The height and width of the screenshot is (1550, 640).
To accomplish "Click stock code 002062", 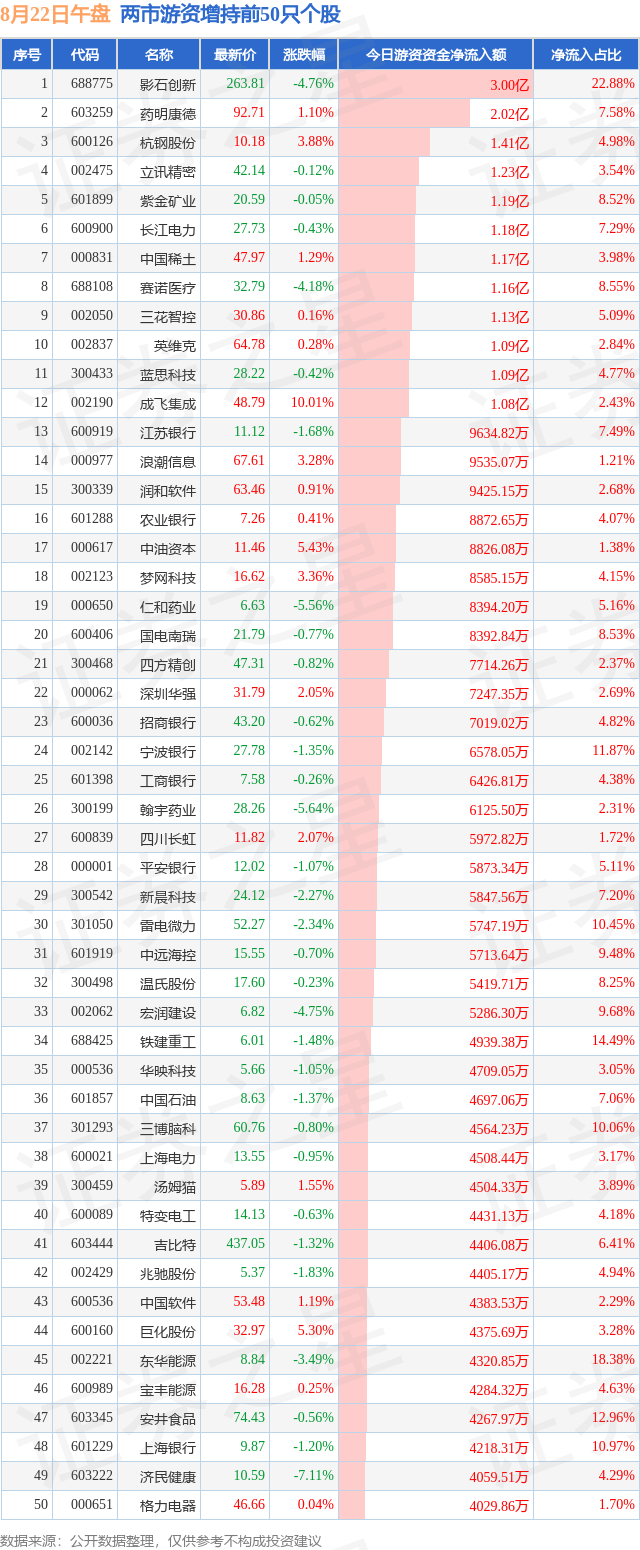I will pyautogui.click(x=91, y=1012).
